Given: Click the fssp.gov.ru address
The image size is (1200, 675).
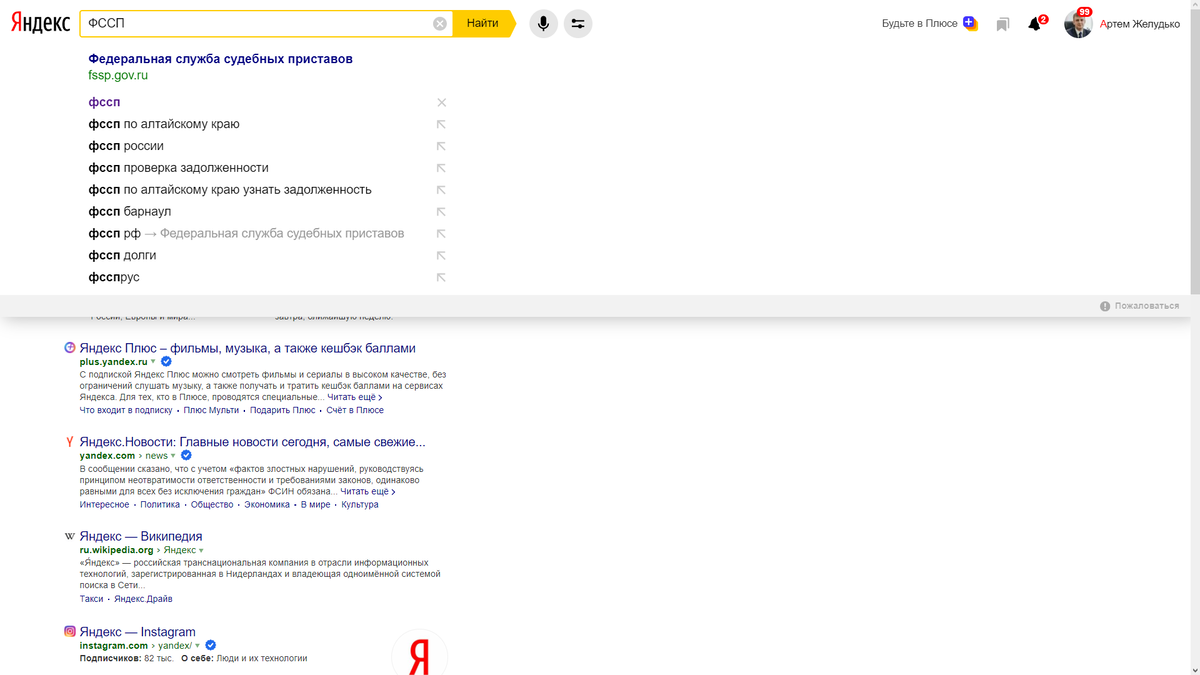Looking at the screenshot, I should click(118, 75).
